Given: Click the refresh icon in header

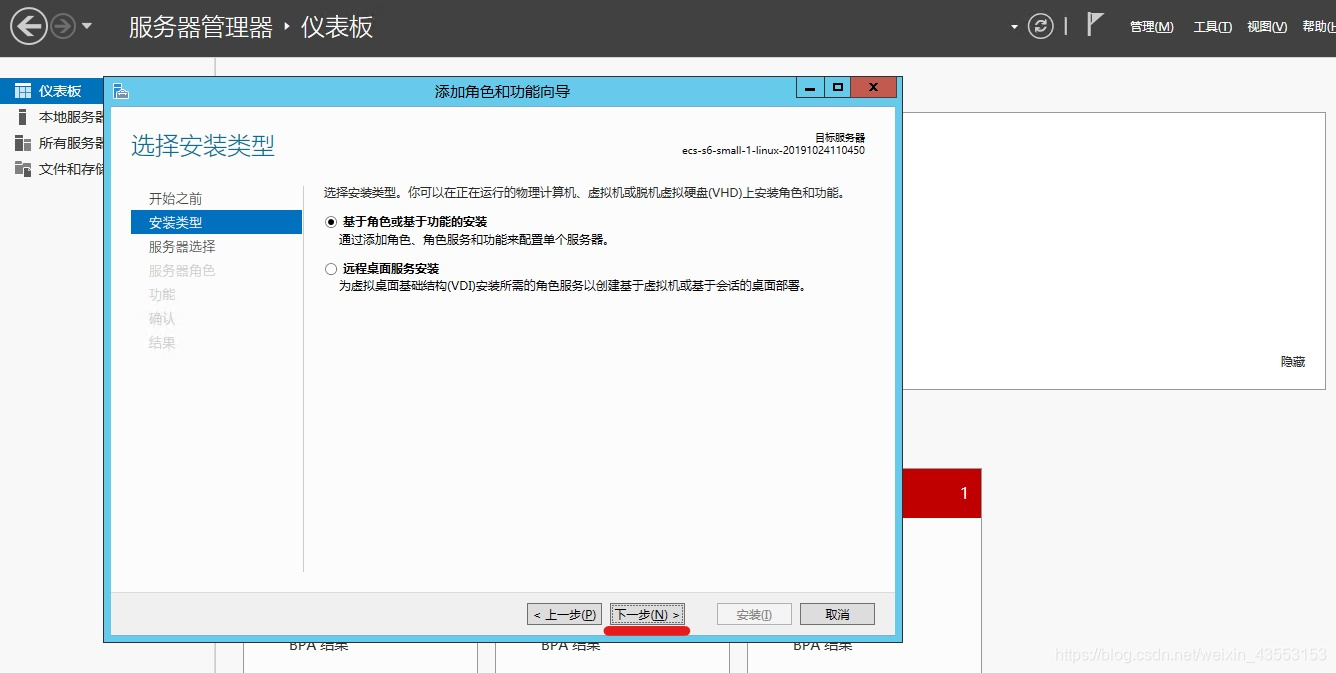Looking at the screenshot, I should (1041, 26).
